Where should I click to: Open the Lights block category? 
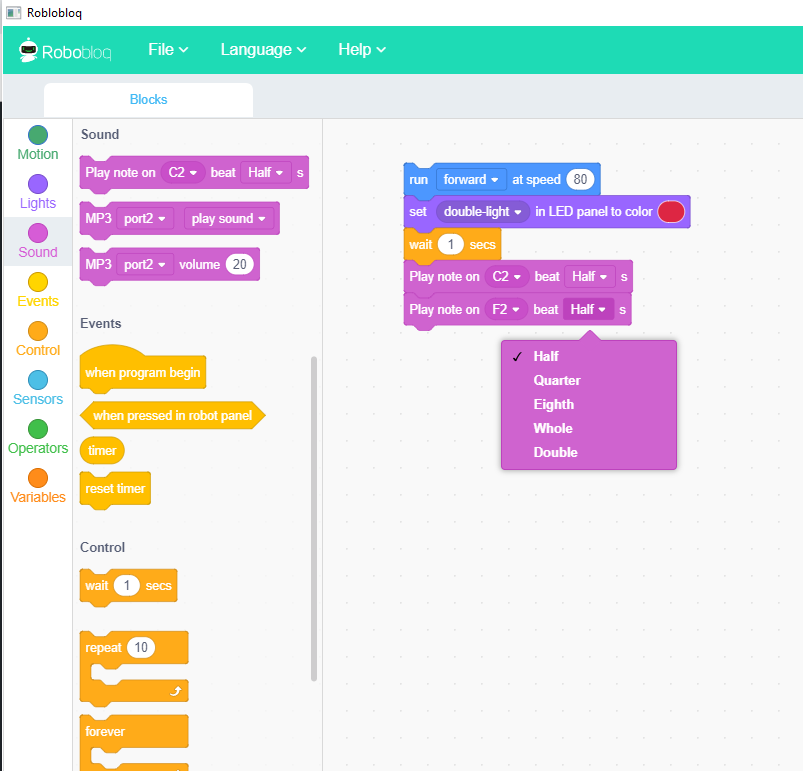tap(38, 184)
